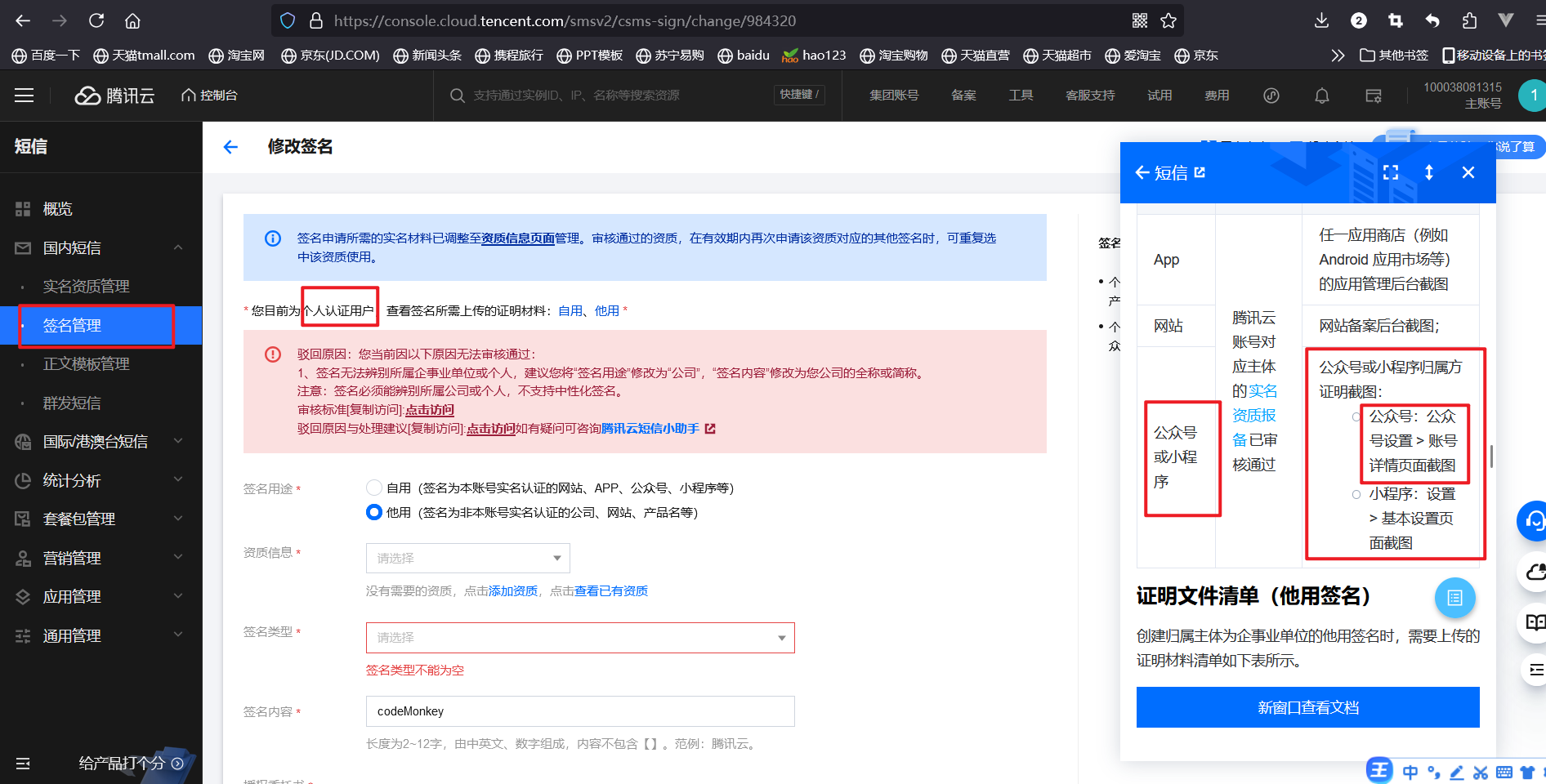Focus the 签名内容 input with codeMonkey
This screenshot has height=784, width=1546.
[580, 711]
